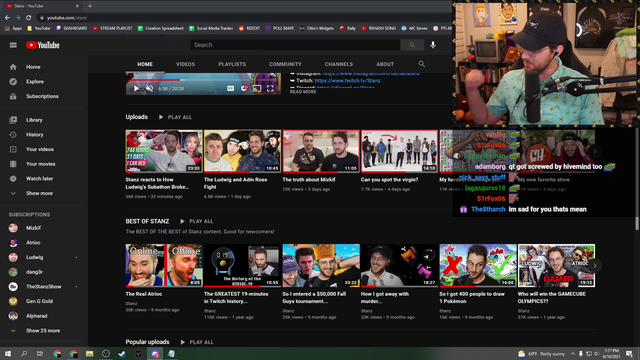Screen dimensions: 640x360
Task: Cast the featured video to a device
Action: (x=257, y=89)
